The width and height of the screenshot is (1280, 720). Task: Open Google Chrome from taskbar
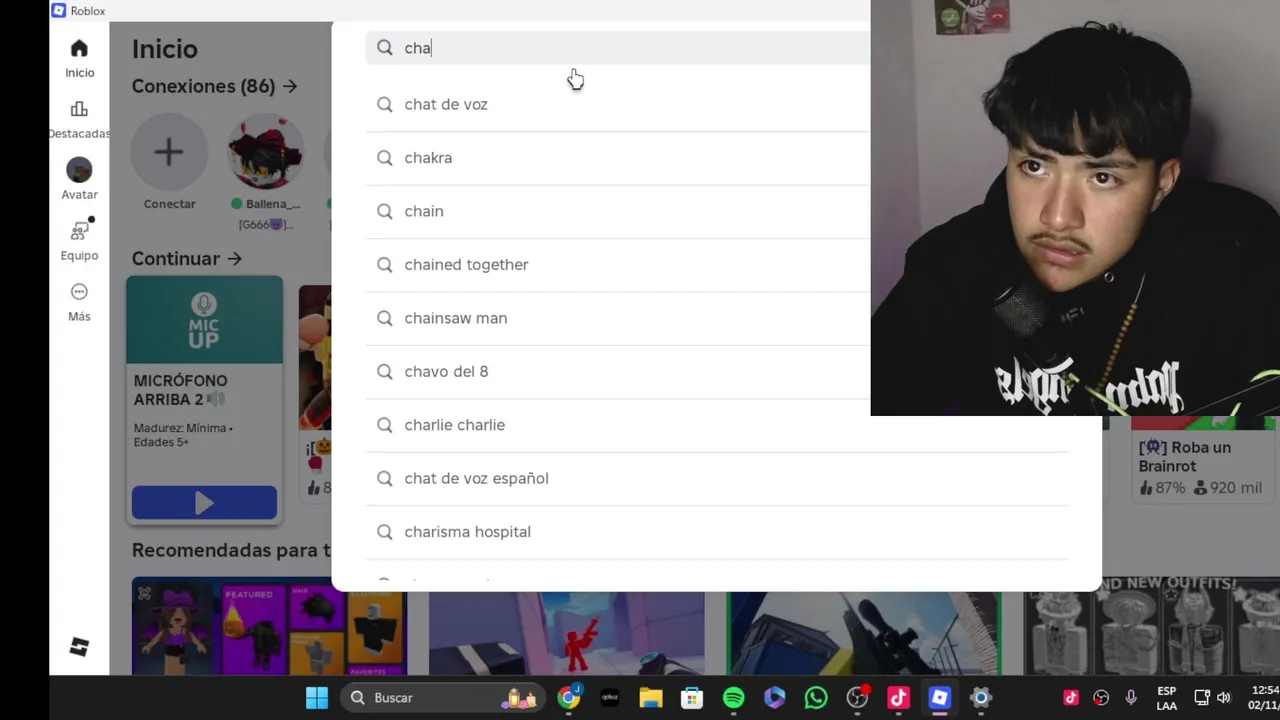[569, 698]
